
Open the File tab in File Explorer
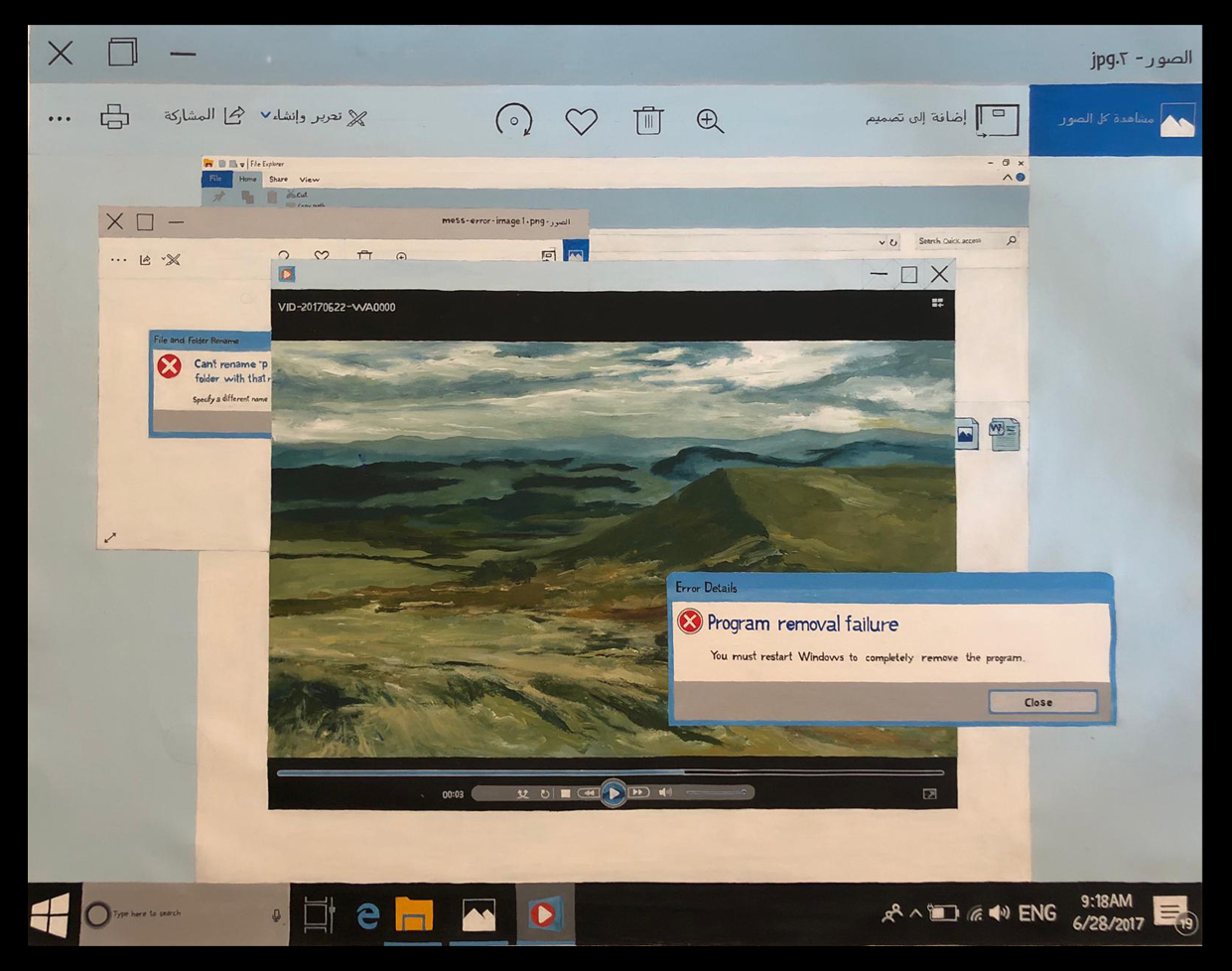216,179
